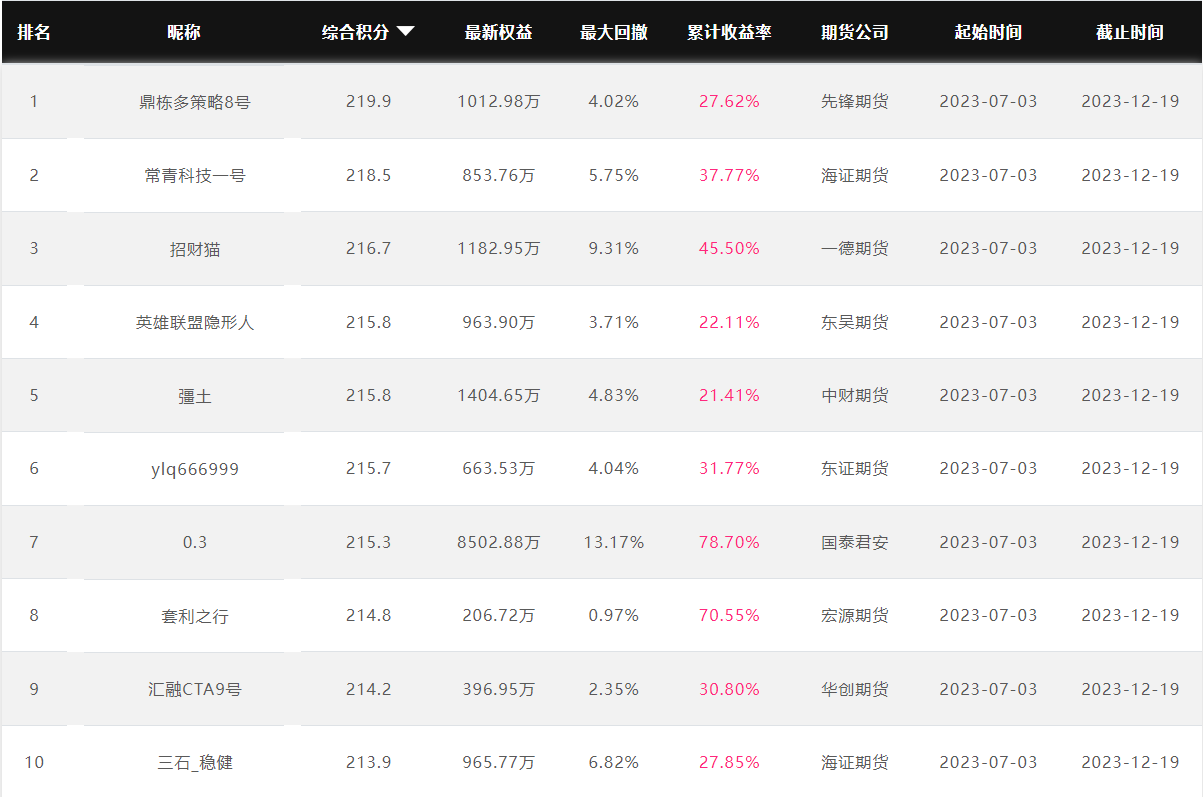This screenshot has width=1203, height=797.
Task: Click the 昵称 column header
Action: pyautogui.click(x=184, y=32)
